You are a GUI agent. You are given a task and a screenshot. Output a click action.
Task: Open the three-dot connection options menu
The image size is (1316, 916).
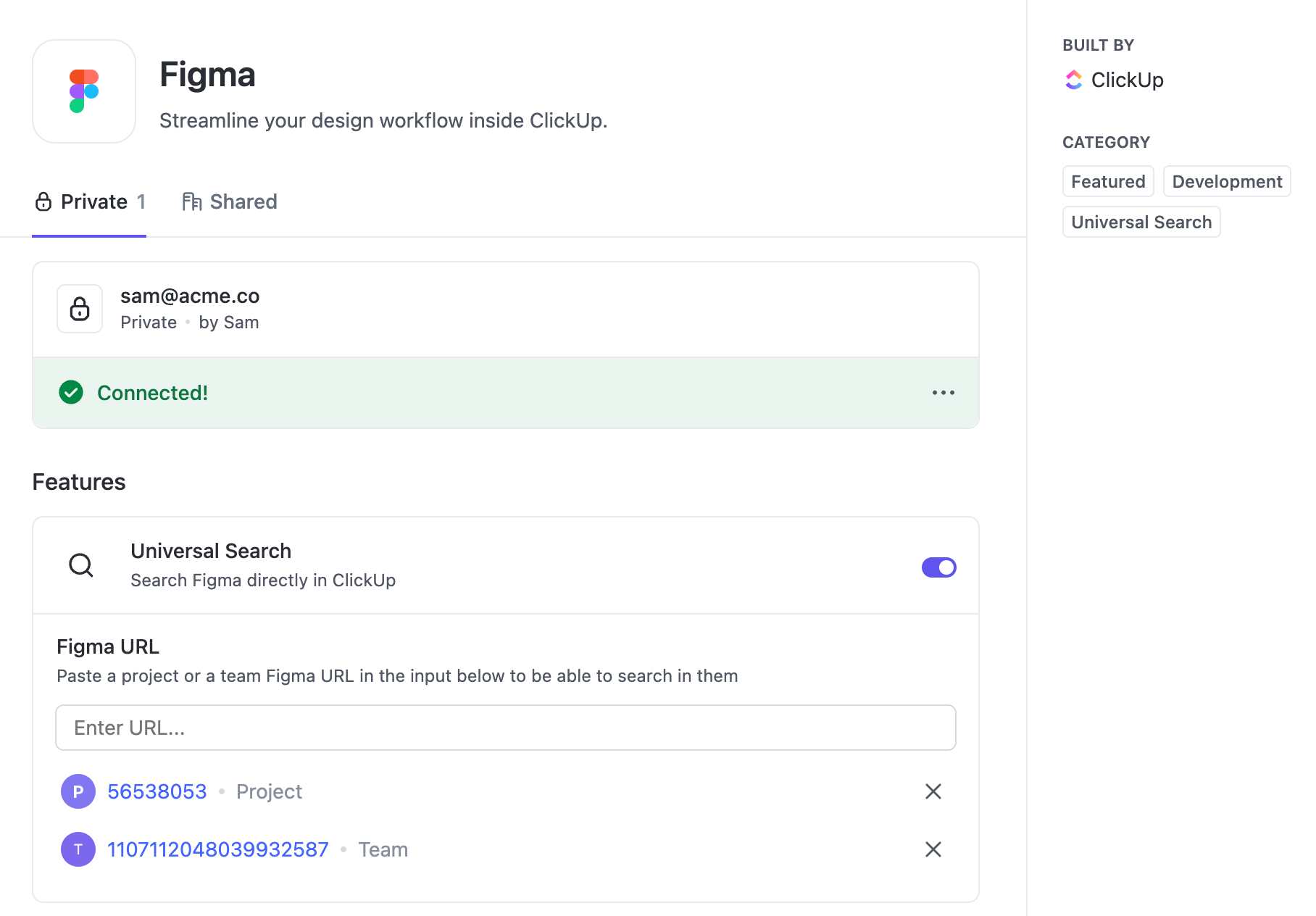(x=943, y=393)
